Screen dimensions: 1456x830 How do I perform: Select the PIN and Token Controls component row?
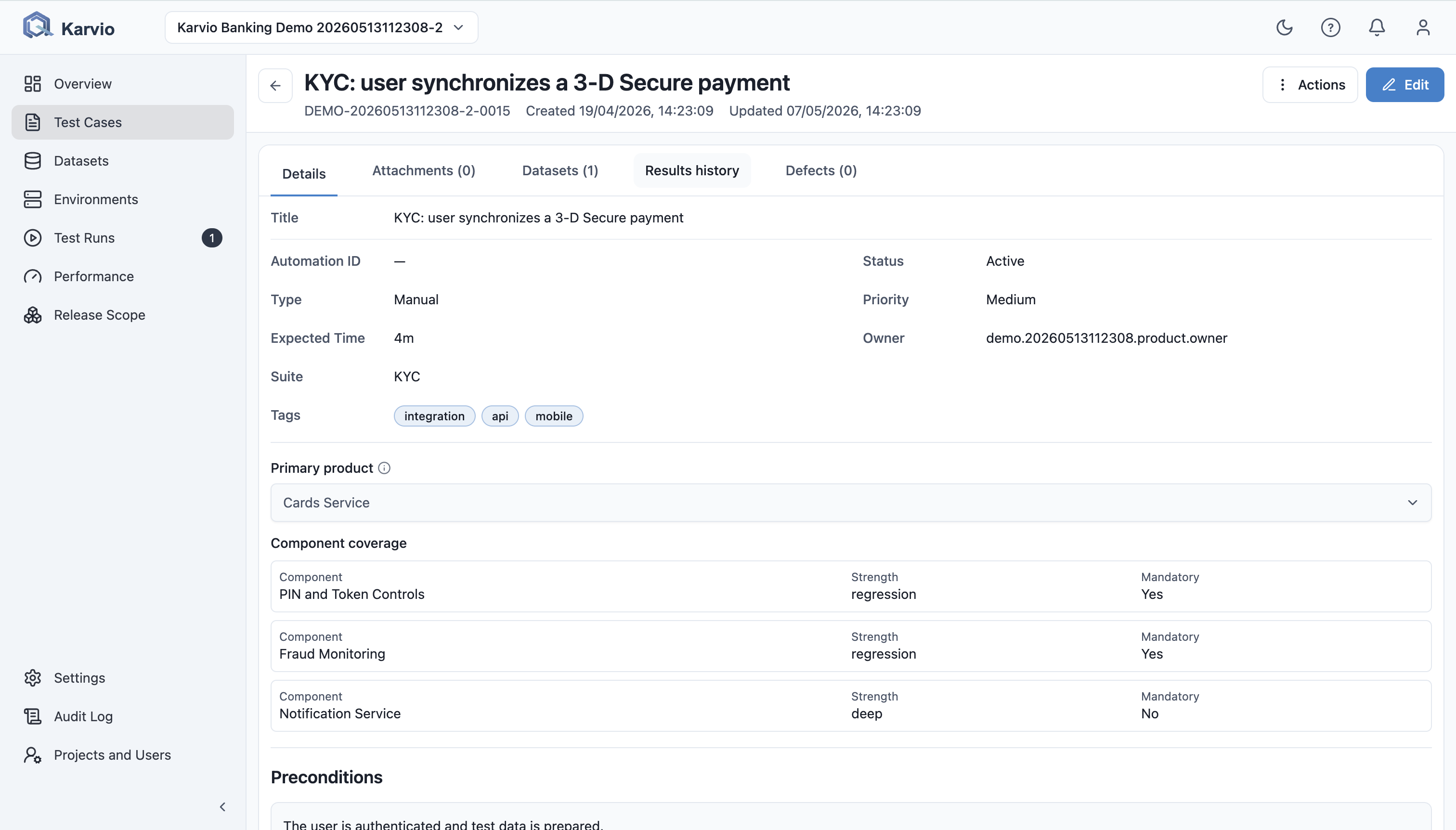click(x=851, y=586)
